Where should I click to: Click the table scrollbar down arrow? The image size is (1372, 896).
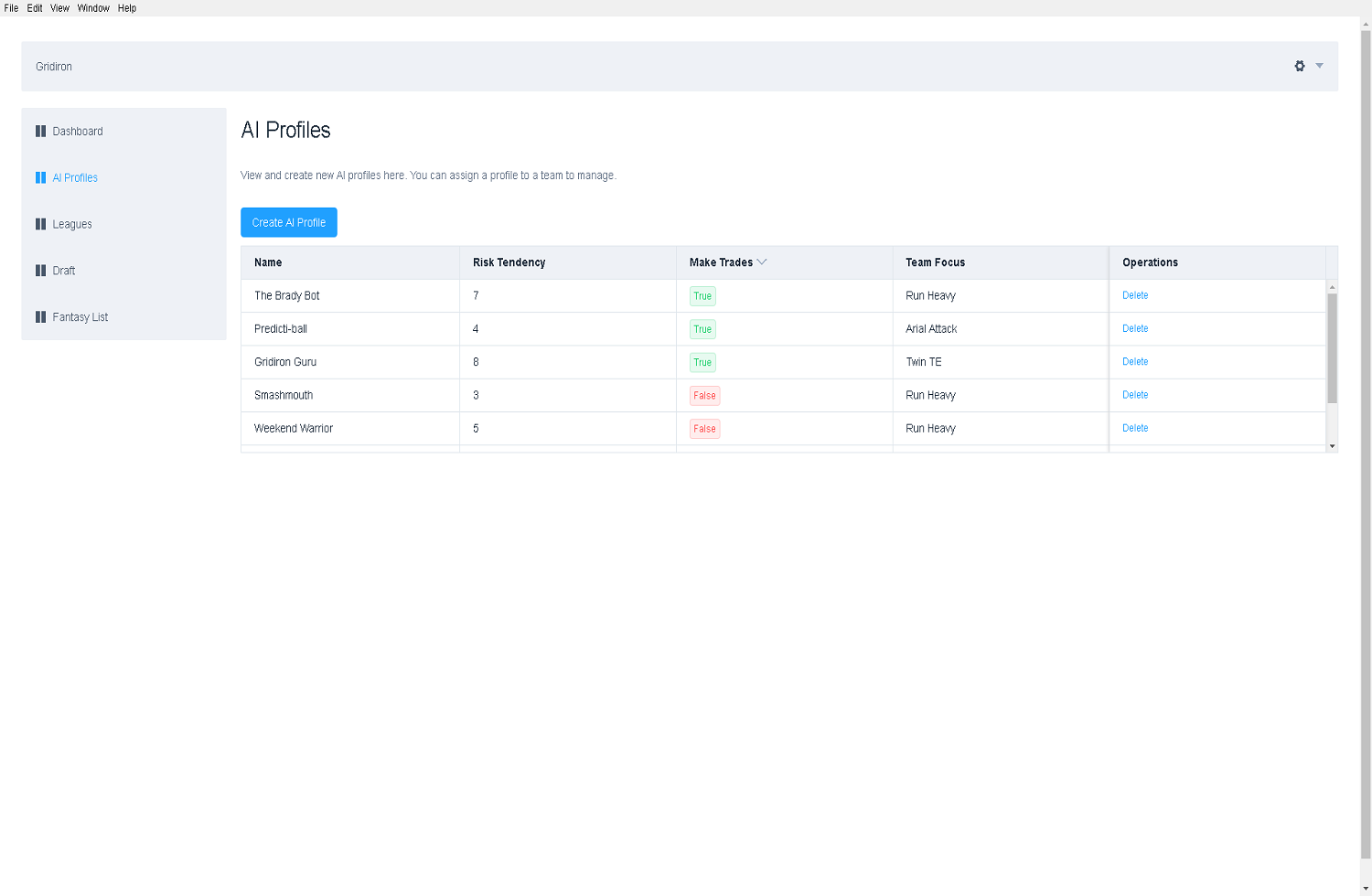click(x=1332, y=446)
